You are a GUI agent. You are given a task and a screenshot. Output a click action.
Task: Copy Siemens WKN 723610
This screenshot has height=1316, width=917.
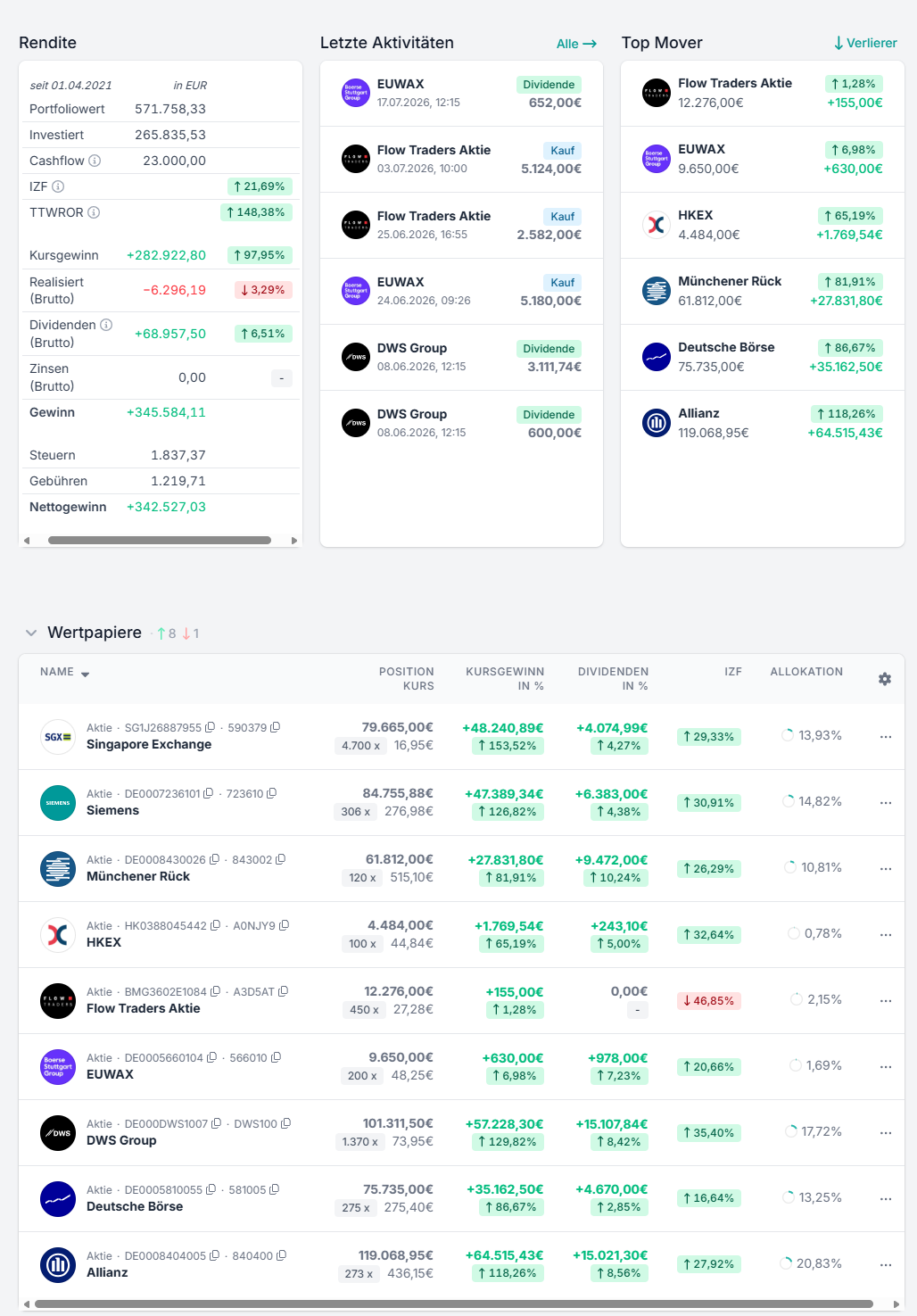click(x=271, y=793)
